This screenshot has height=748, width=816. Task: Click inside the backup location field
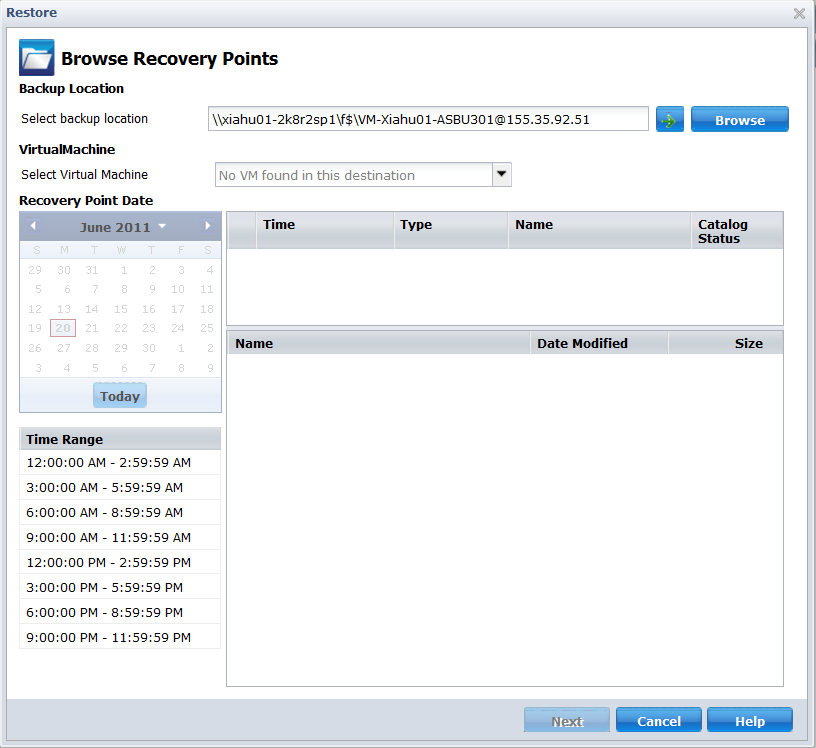tap(430, 118)
